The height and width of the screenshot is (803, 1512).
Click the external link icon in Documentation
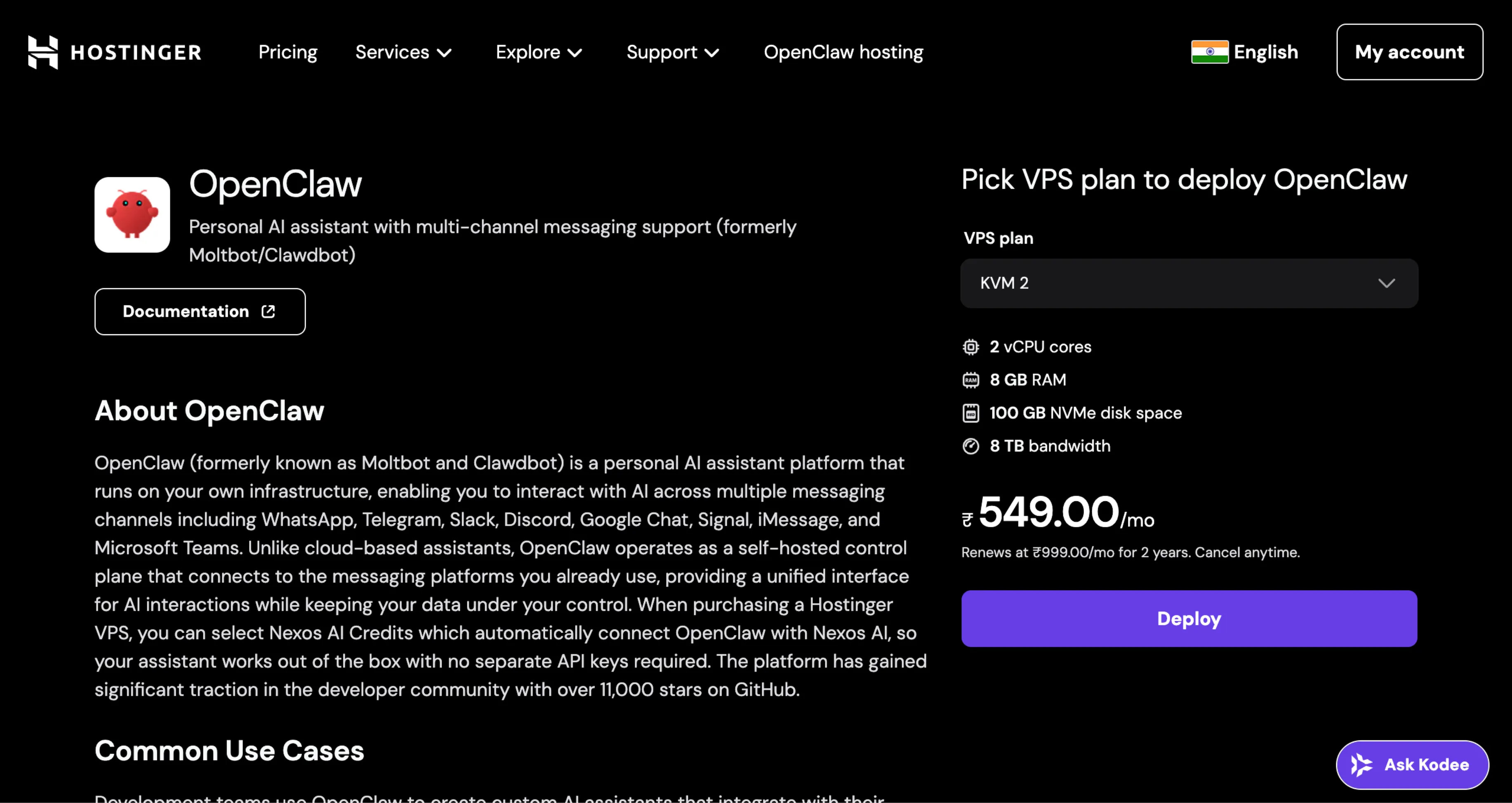coord(268,312)
